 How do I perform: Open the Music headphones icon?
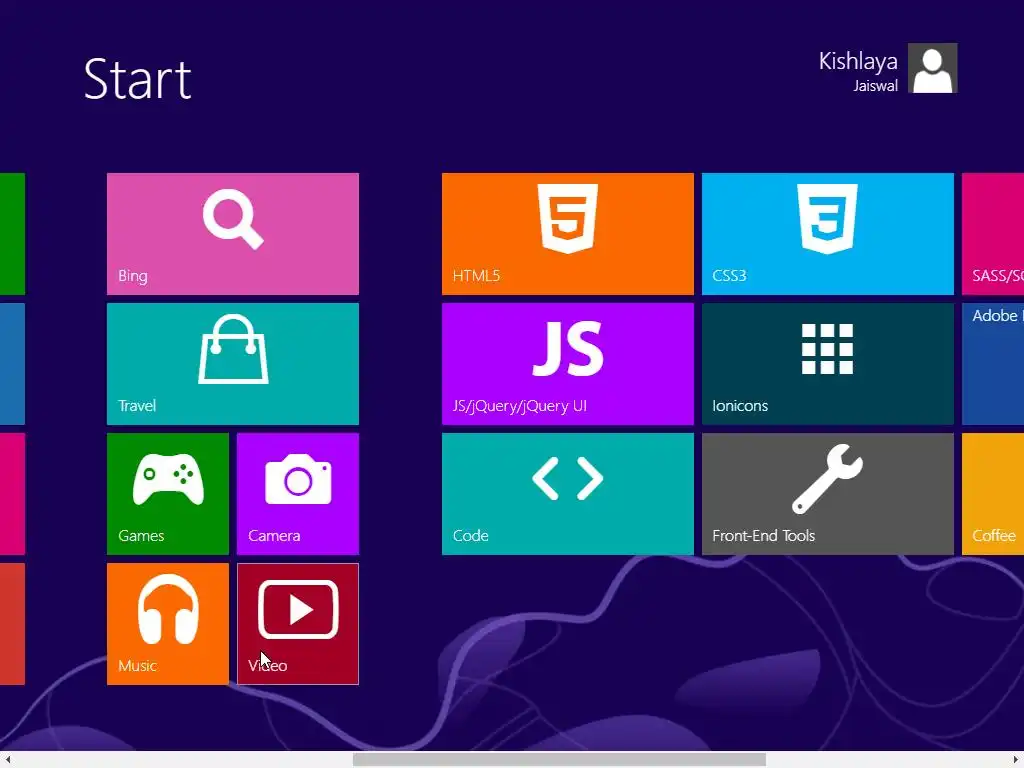(168, 609)
